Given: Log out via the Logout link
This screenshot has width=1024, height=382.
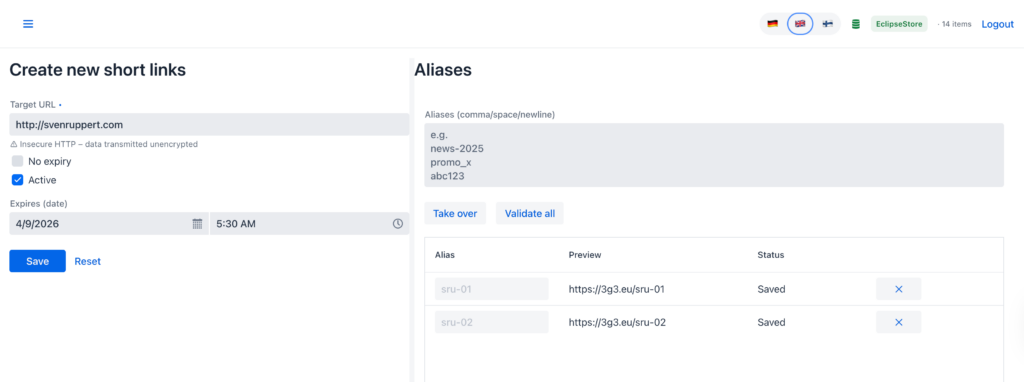Looking at the screenshot, I should [x=997, y=24].
